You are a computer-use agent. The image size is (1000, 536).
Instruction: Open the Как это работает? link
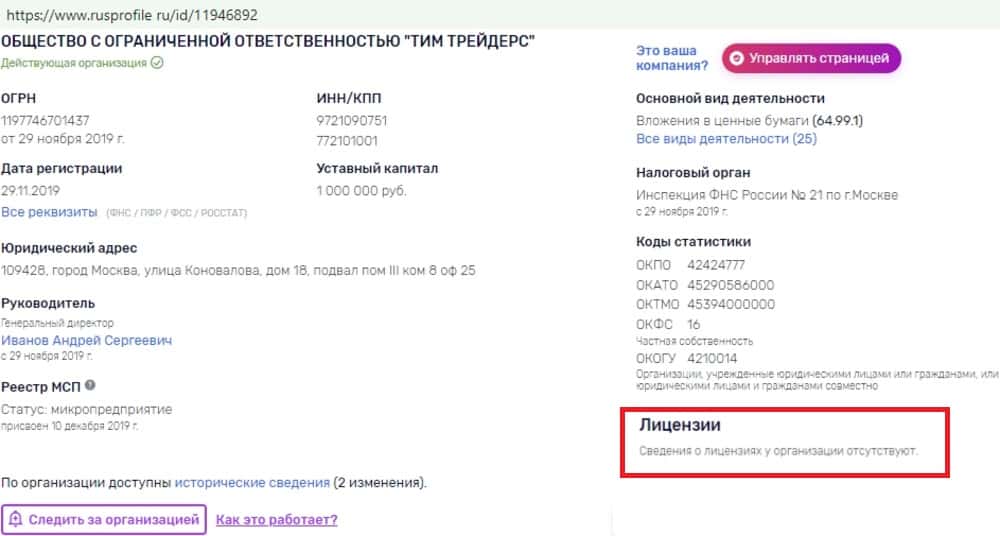276,519
